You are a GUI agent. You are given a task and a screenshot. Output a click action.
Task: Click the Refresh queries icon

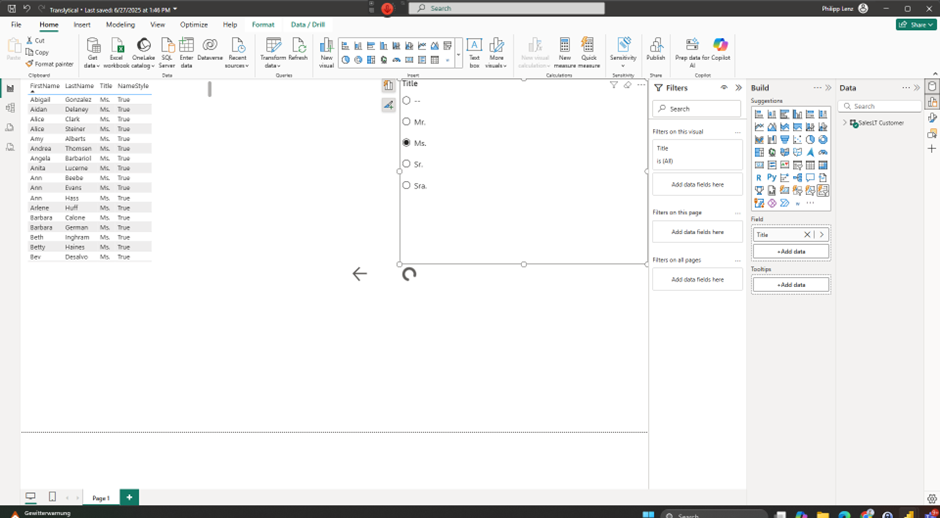298,46
